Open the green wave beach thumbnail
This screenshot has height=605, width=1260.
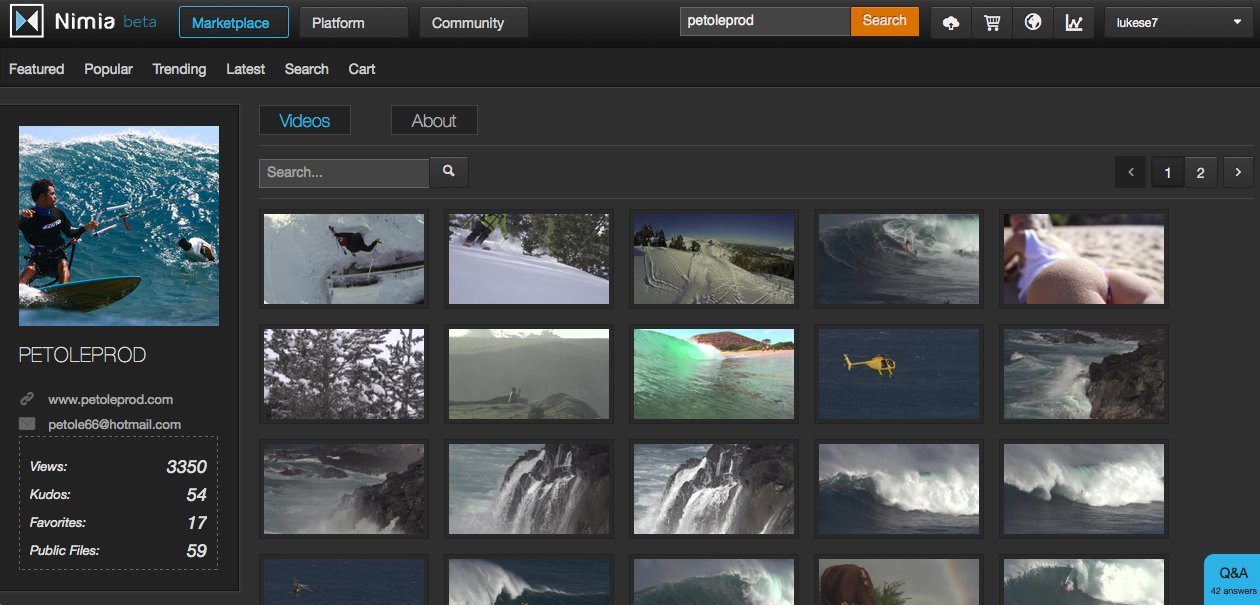[714, 374]
